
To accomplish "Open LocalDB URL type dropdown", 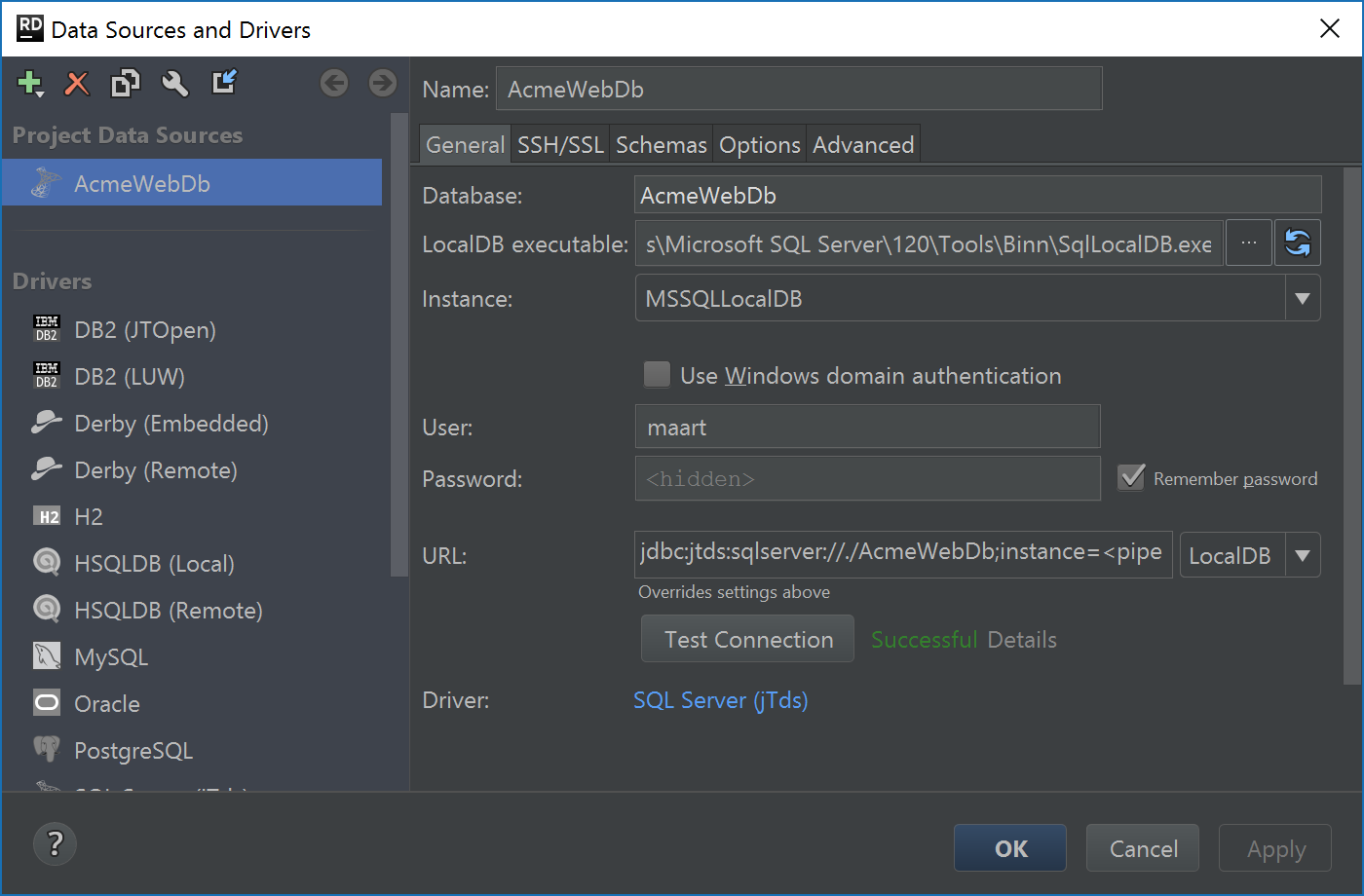I will (x=1303, y=556).
